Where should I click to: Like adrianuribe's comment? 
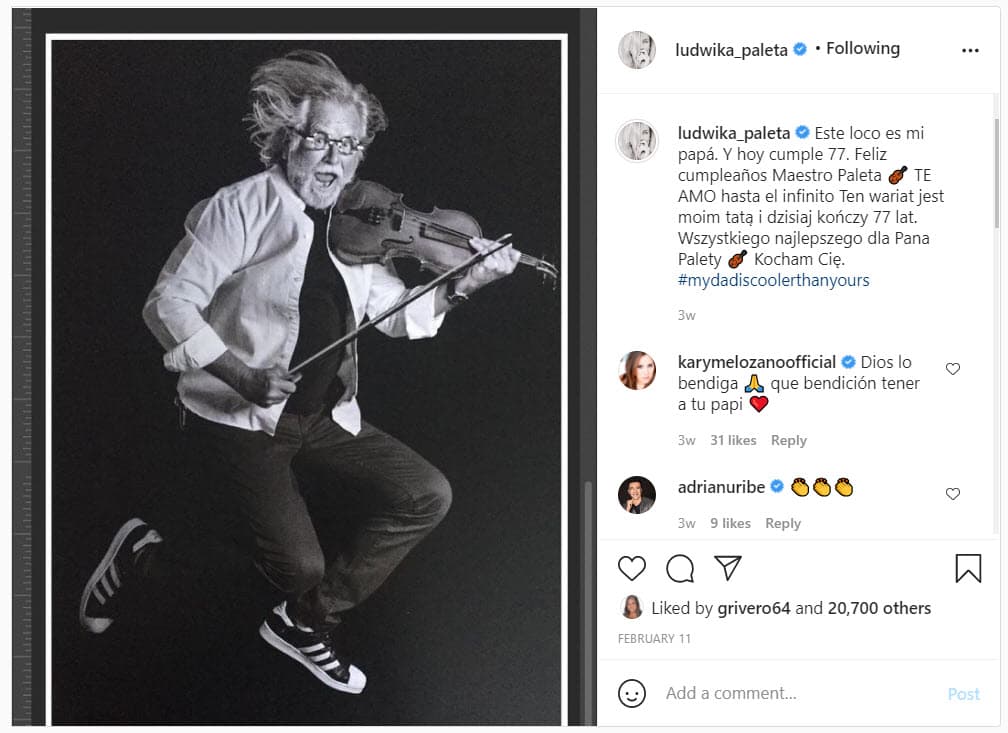pyautogui.click(x=953, y=494)
